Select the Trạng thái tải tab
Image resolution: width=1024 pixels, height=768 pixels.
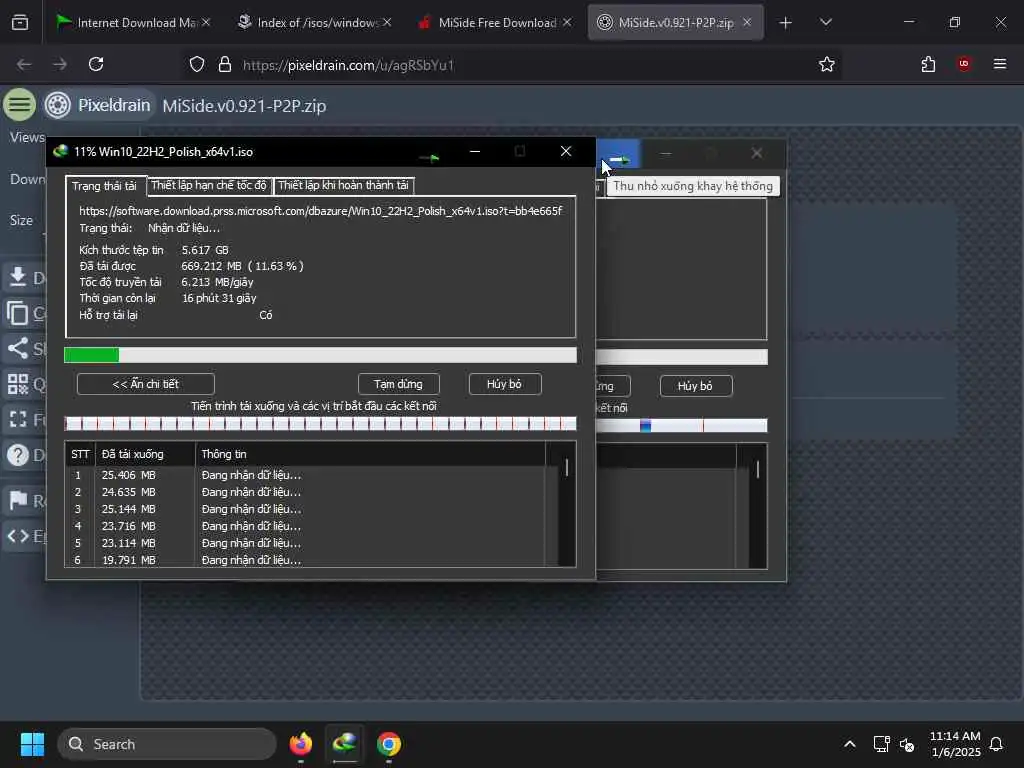pos(104,185)
